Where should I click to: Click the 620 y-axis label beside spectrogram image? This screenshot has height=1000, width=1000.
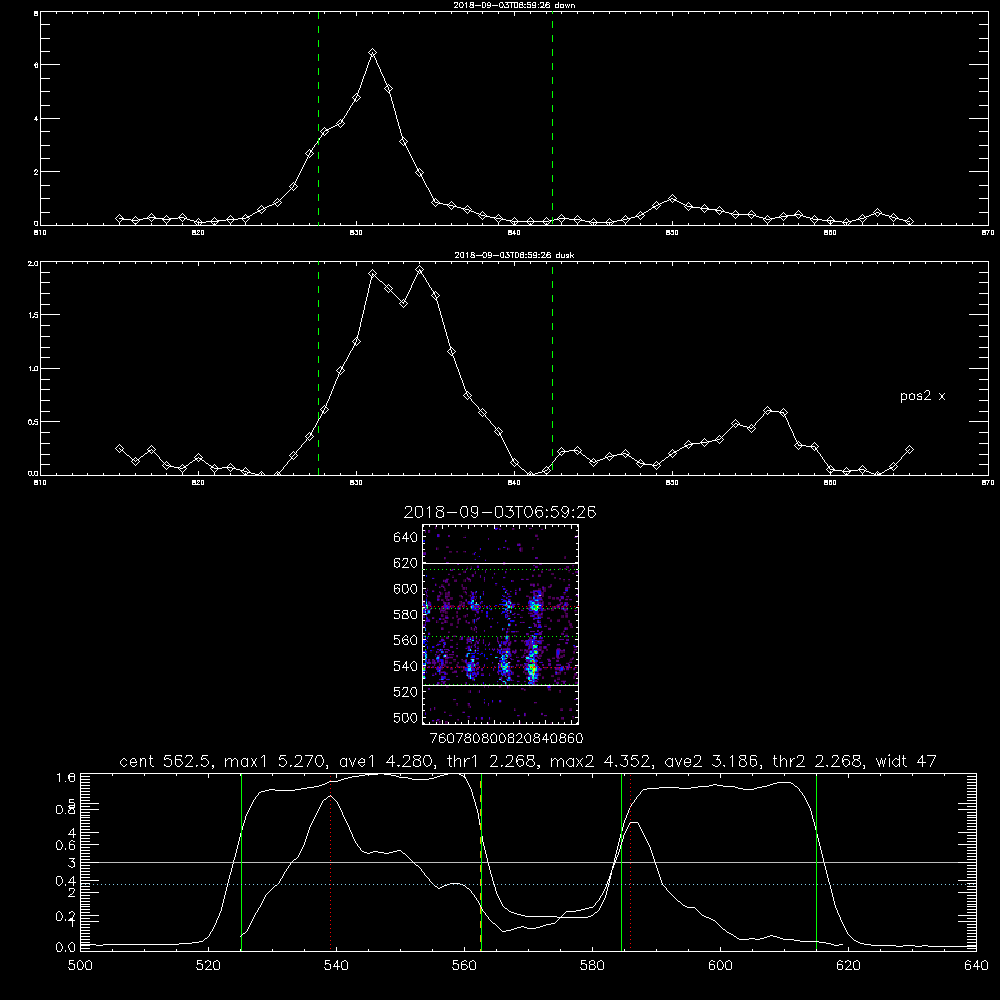(405, 563)
